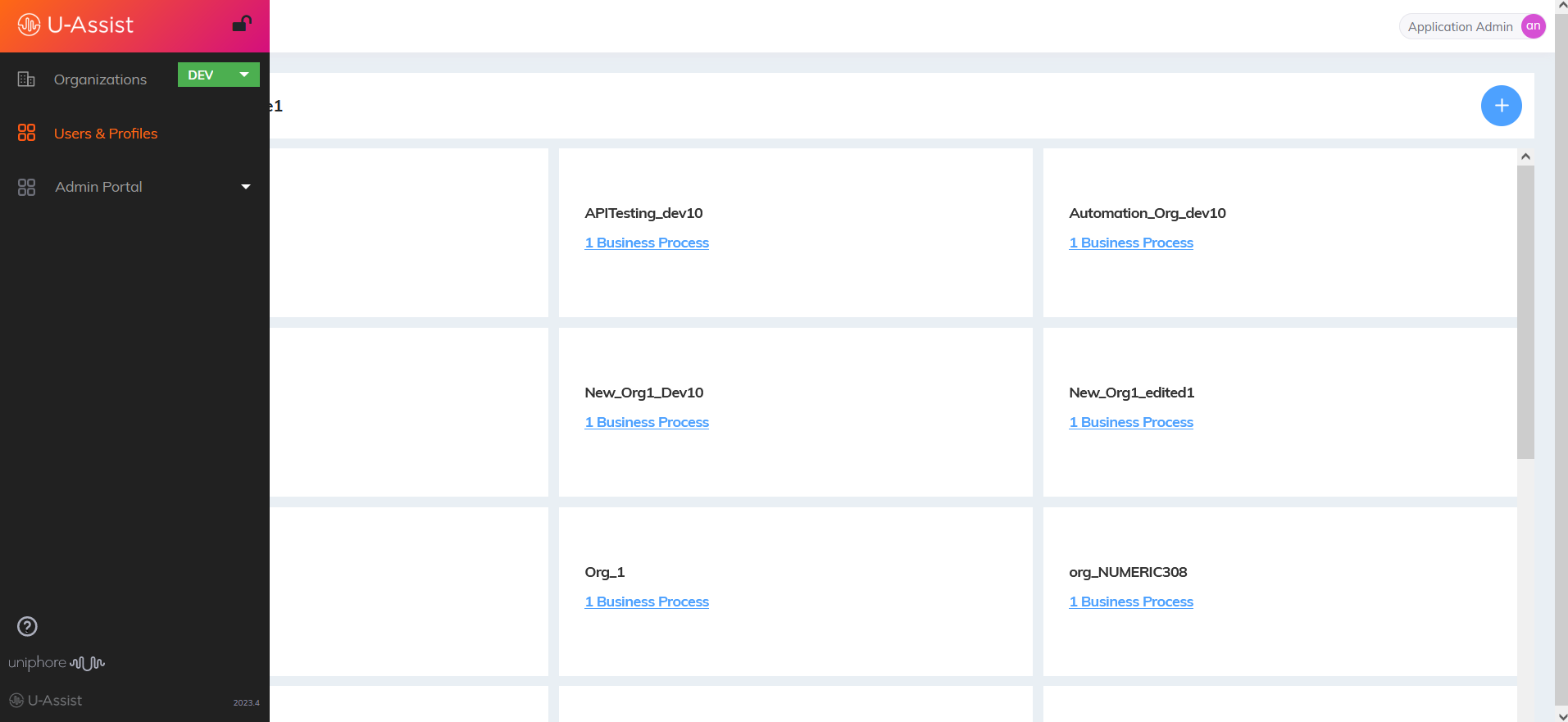Click the page scrollbar up arrow
Screen dimensions: 1568x722
[x=1561, y=6]
